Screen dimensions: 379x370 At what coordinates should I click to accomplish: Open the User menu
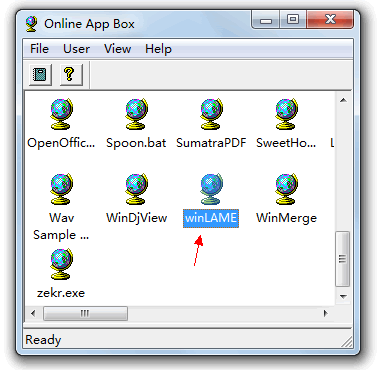point(76,49)
